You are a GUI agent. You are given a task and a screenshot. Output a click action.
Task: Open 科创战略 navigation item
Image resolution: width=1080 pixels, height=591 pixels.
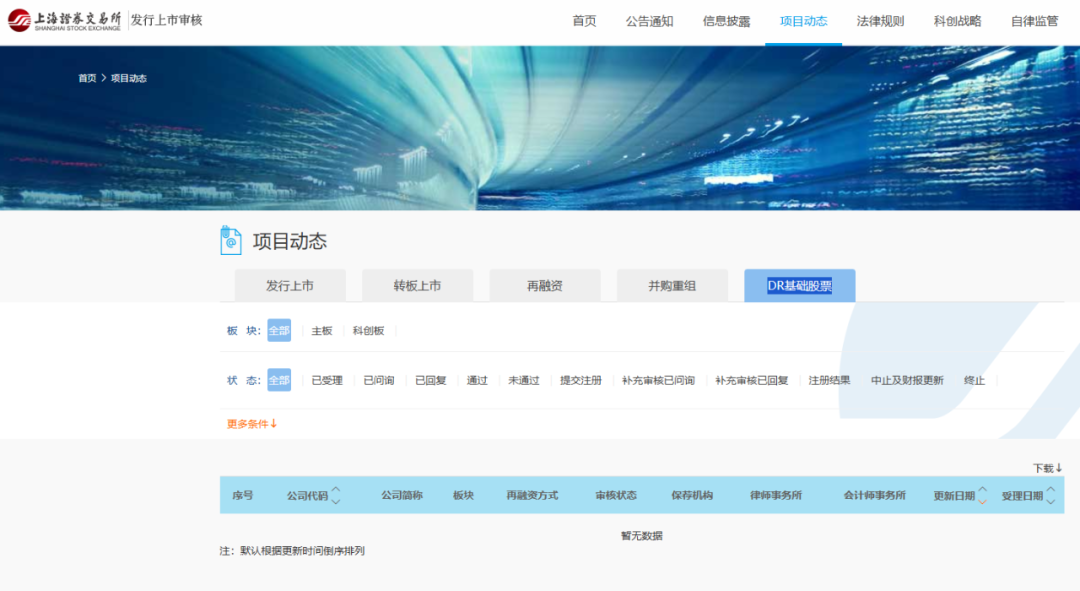pos(957,21)
